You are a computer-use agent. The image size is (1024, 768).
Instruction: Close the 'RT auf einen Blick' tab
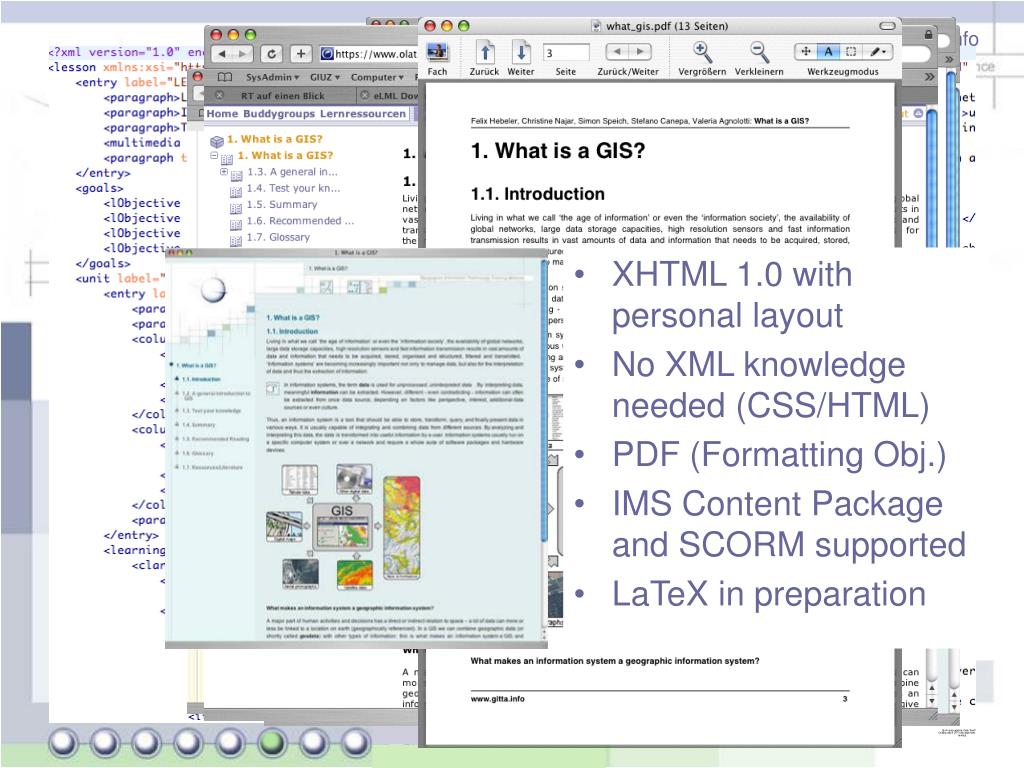tap(220, 95)
